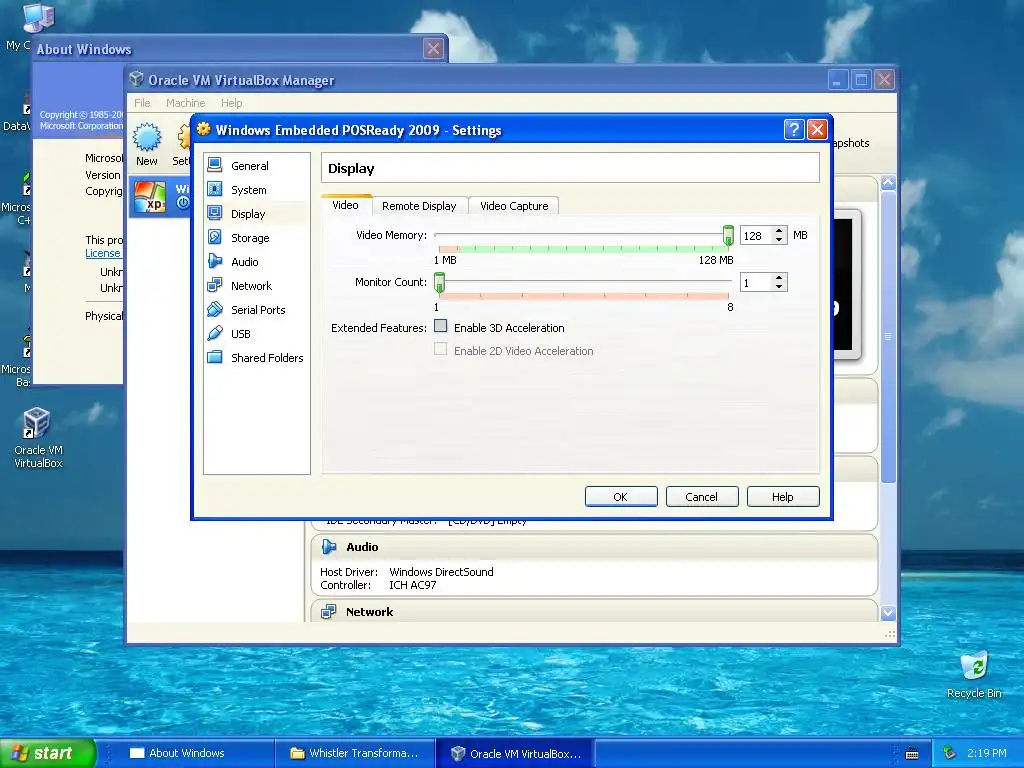
Task: Select the Windows XP VM list entry
Action: click(x=161, y=197)
